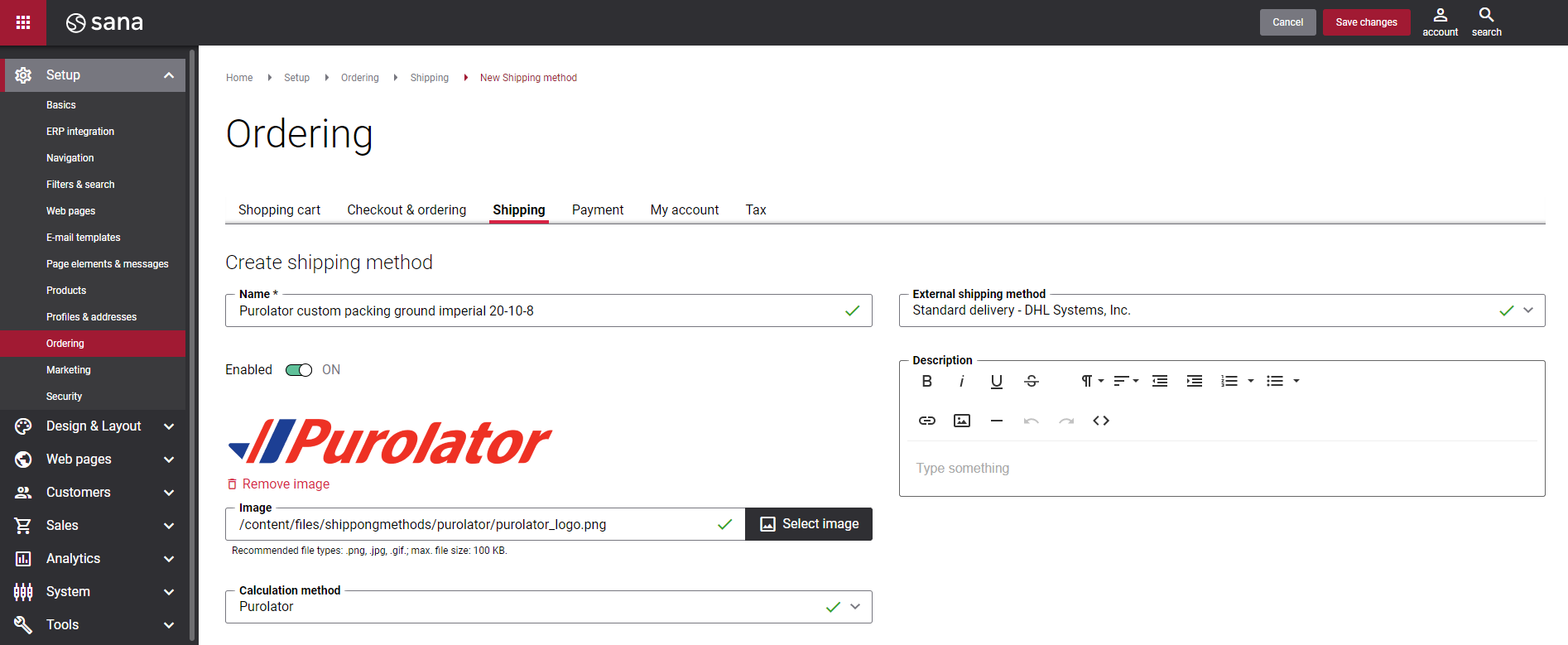Click the Analytics chart icon
Image resolution: width=1568 pixels, height=645 pixels.
pyautogui.click(x=23, y=559)
